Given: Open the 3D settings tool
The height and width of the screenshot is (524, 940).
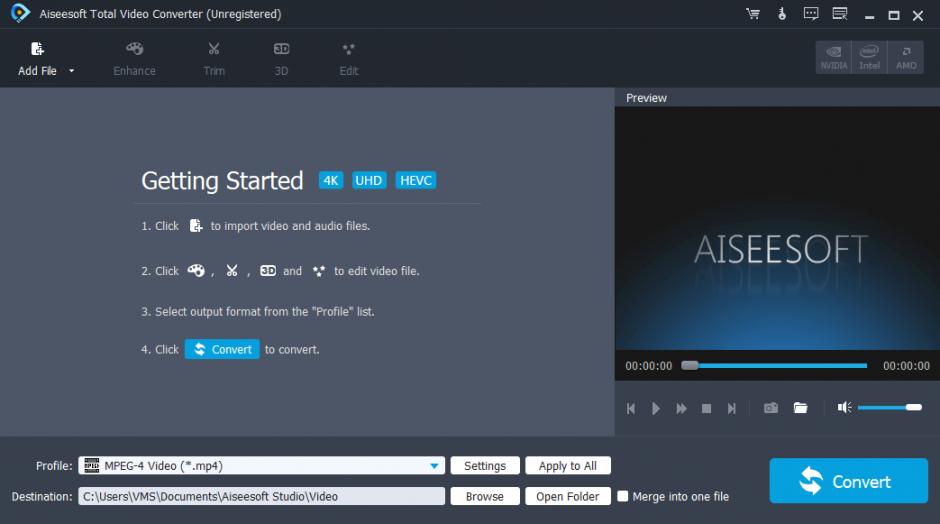Looking at the screenshot, I should [281, 59].
